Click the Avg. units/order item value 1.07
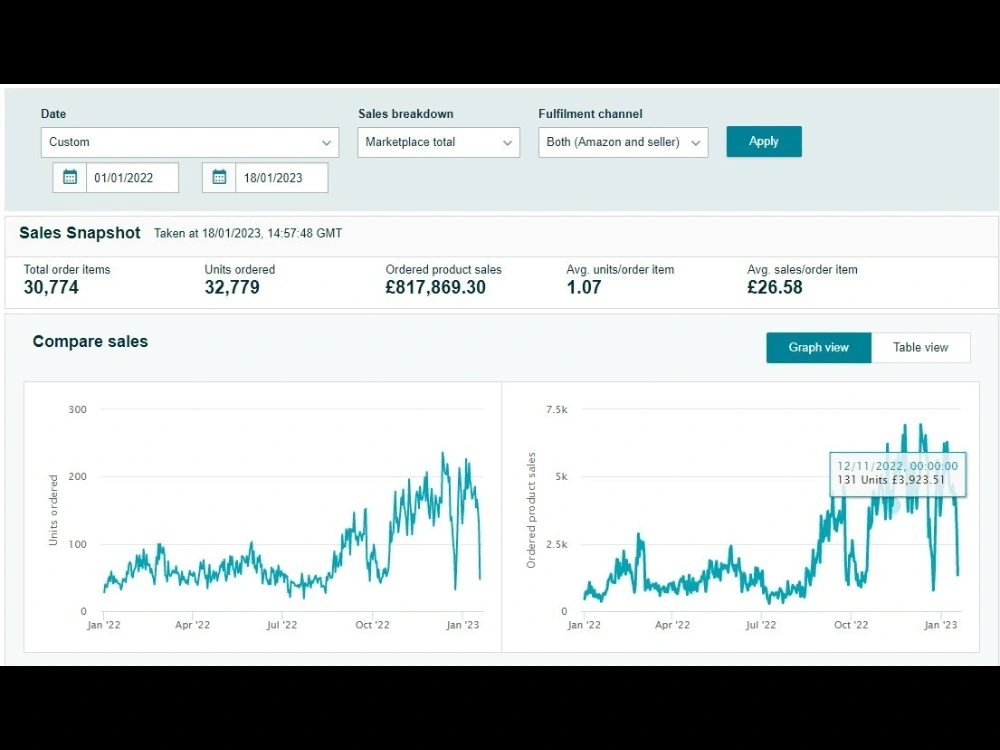 click(584, 288)
